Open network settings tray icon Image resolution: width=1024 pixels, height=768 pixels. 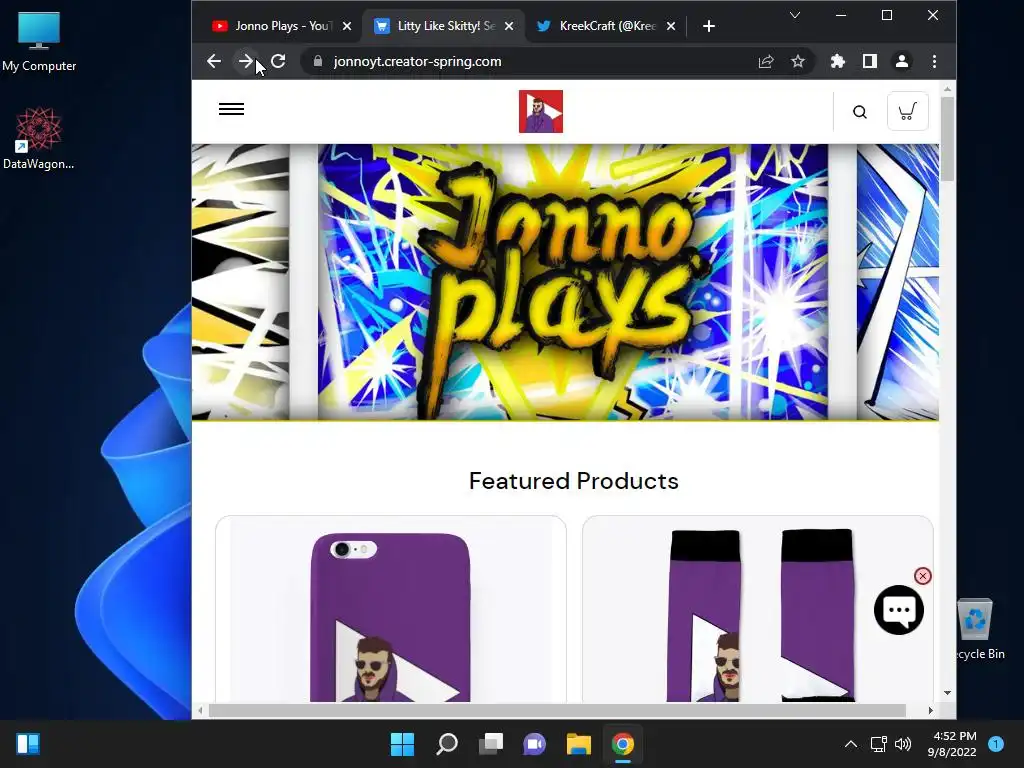(879, 744)
